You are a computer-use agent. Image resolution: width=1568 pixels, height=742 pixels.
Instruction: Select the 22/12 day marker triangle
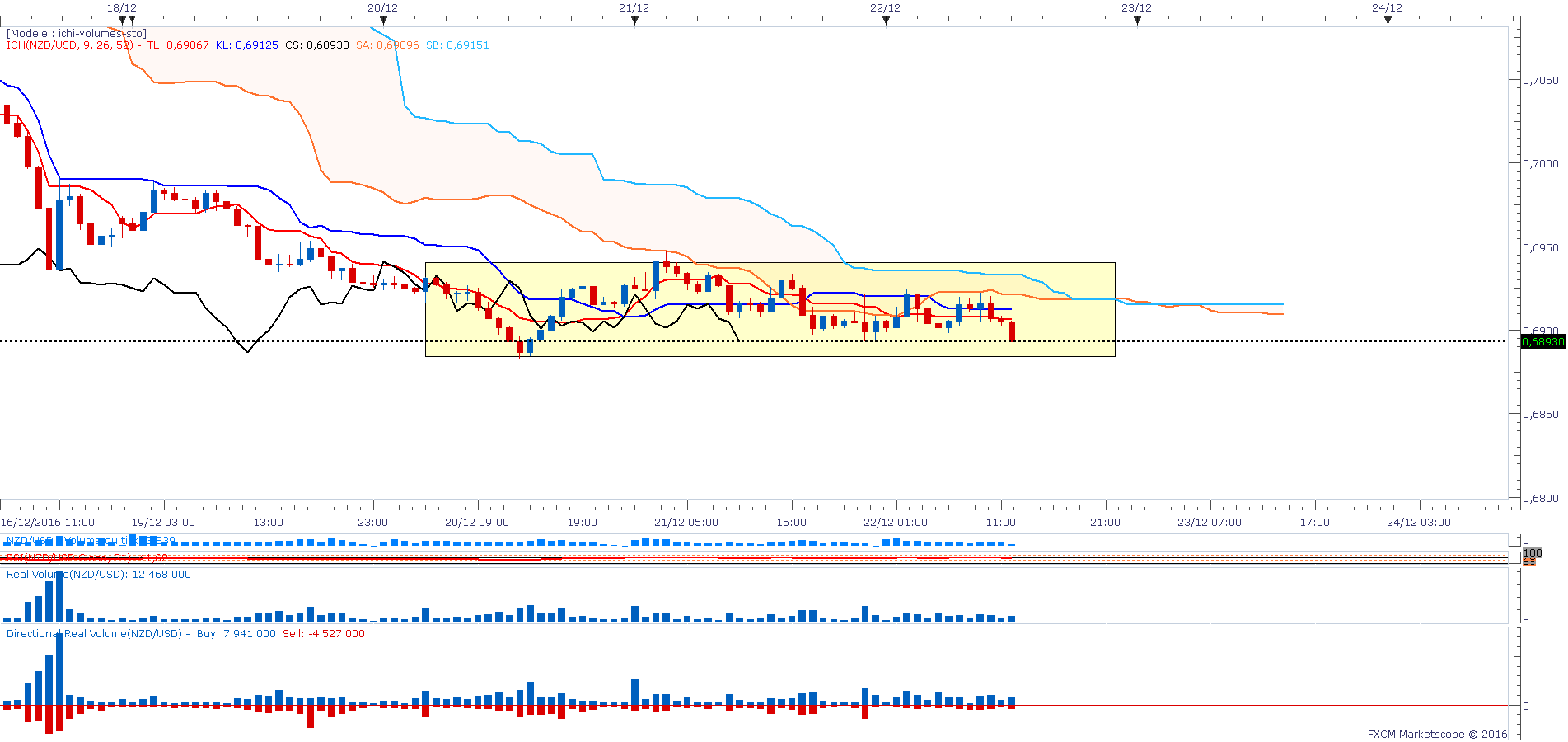click(x=886, y=21)
